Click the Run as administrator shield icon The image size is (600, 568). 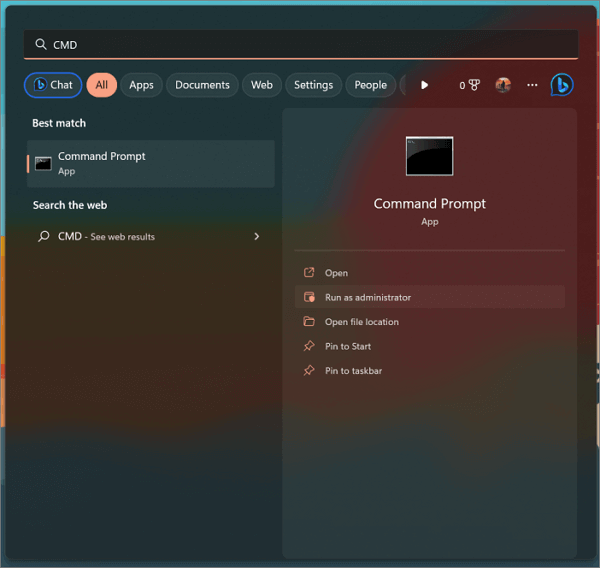coord(309,297)
